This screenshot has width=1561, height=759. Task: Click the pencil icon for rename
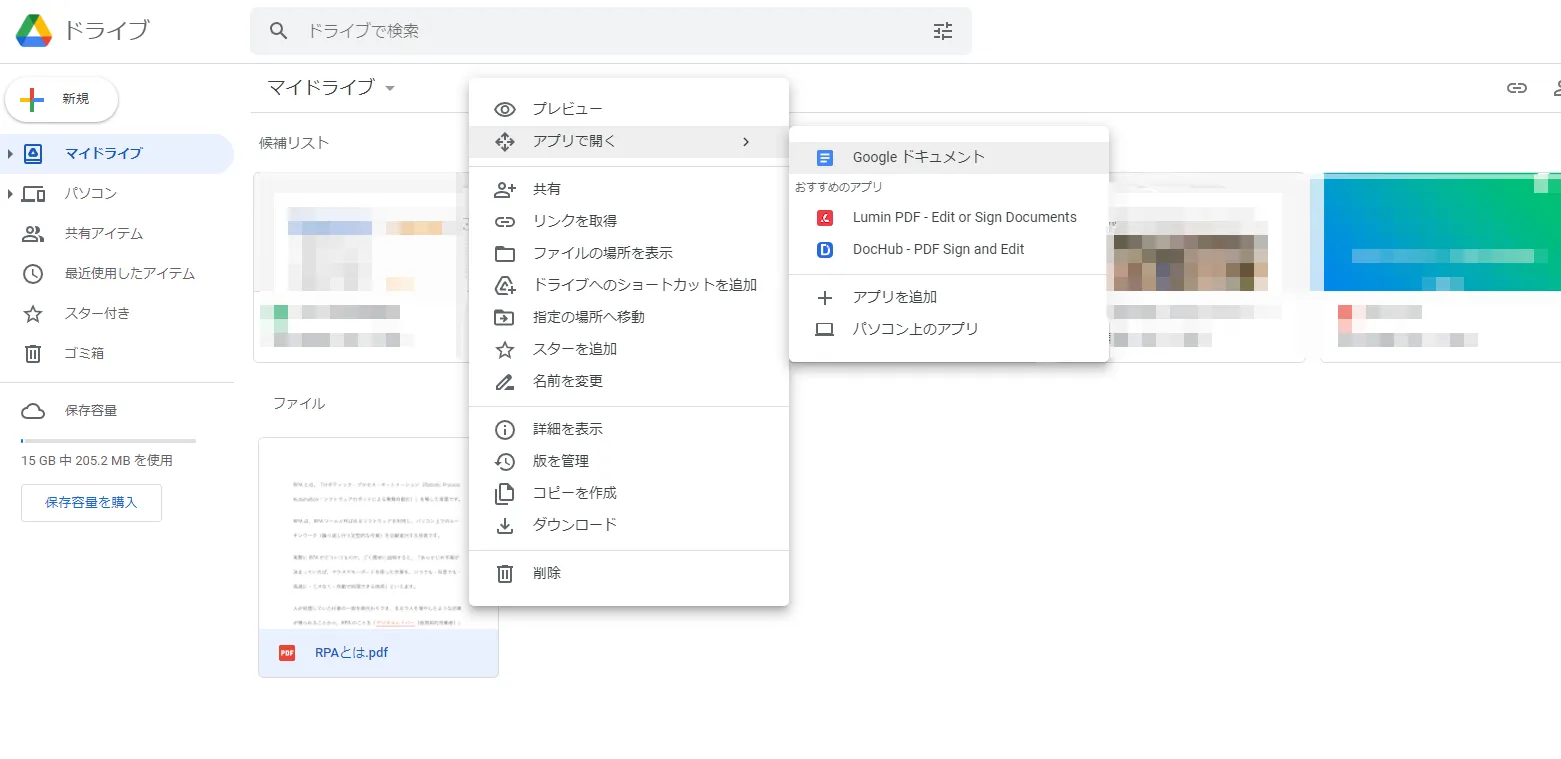(505, 381)
